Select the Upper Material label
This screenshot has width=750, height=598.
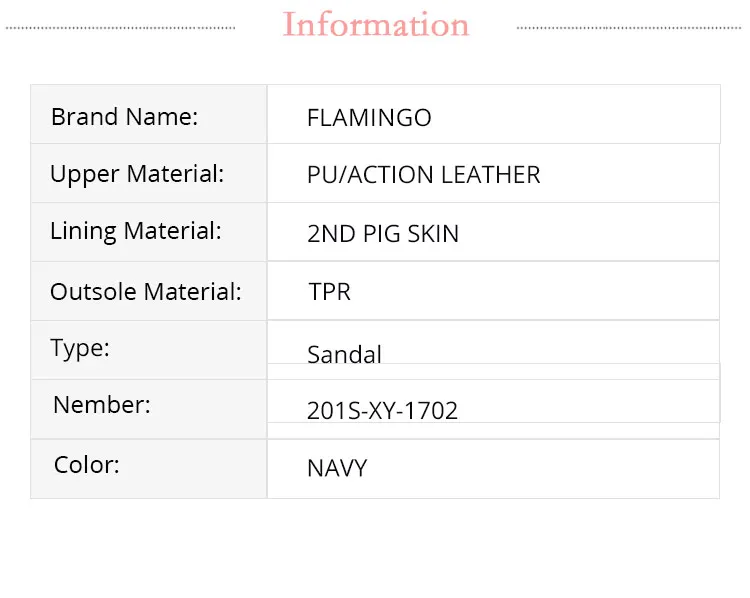pos(137,174)
